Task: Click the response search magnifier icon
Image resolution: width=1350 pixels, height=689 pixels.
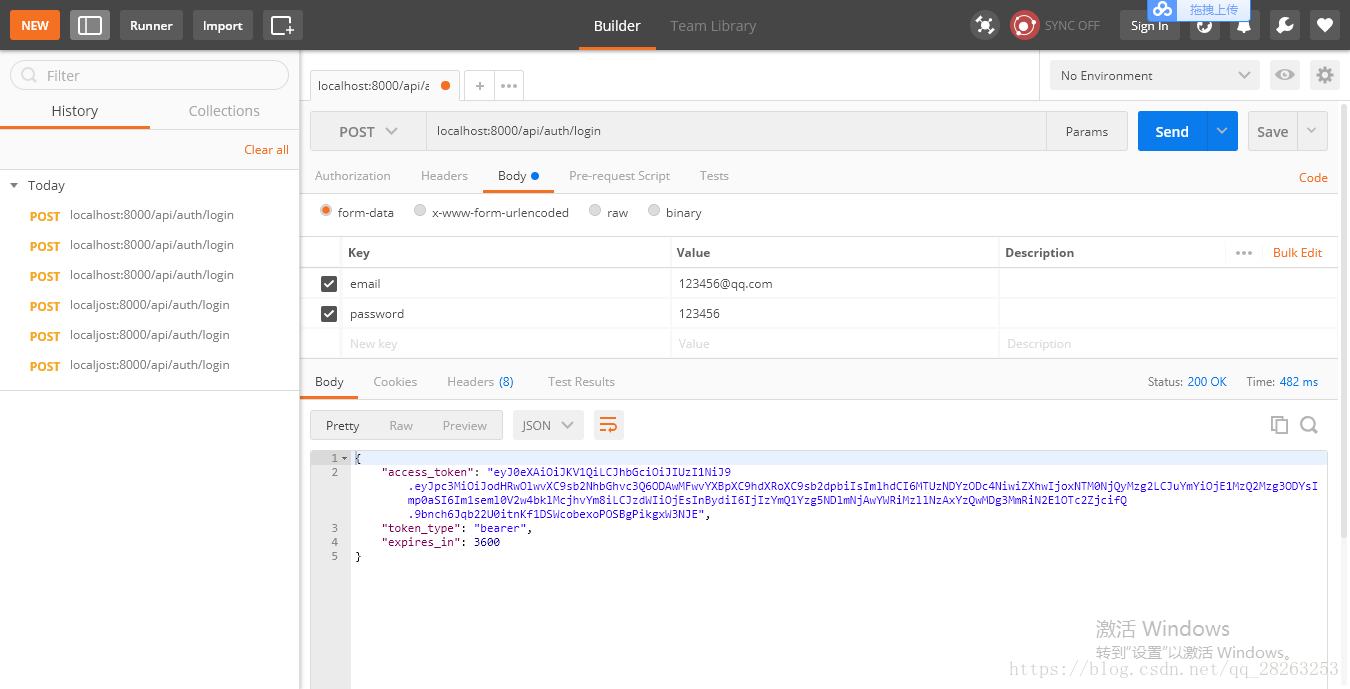Action: click(1308, 425)
